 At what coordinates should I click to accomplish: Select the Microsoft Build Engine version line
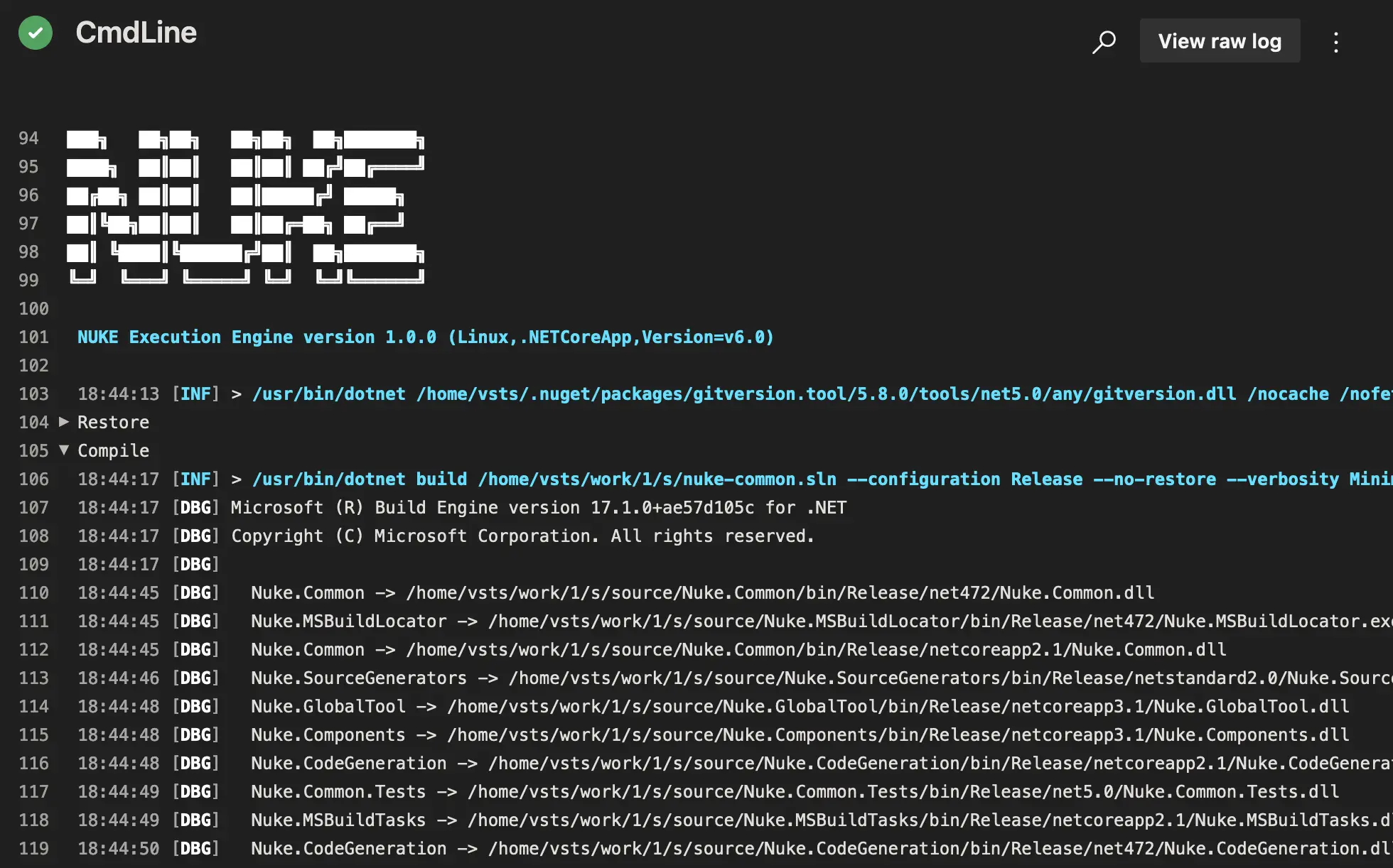(539, 508)
